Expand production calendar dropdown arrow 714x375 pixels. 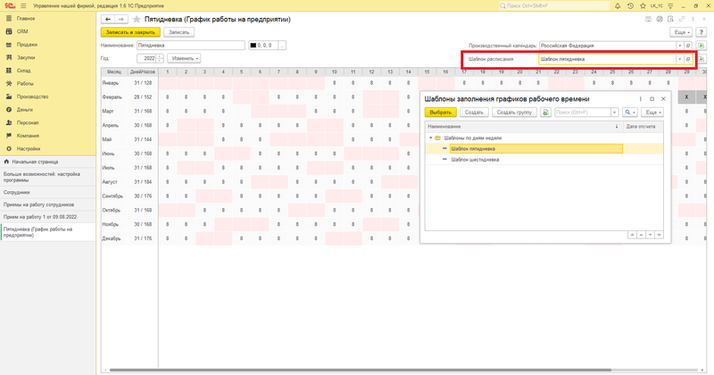tap(680, 46)
